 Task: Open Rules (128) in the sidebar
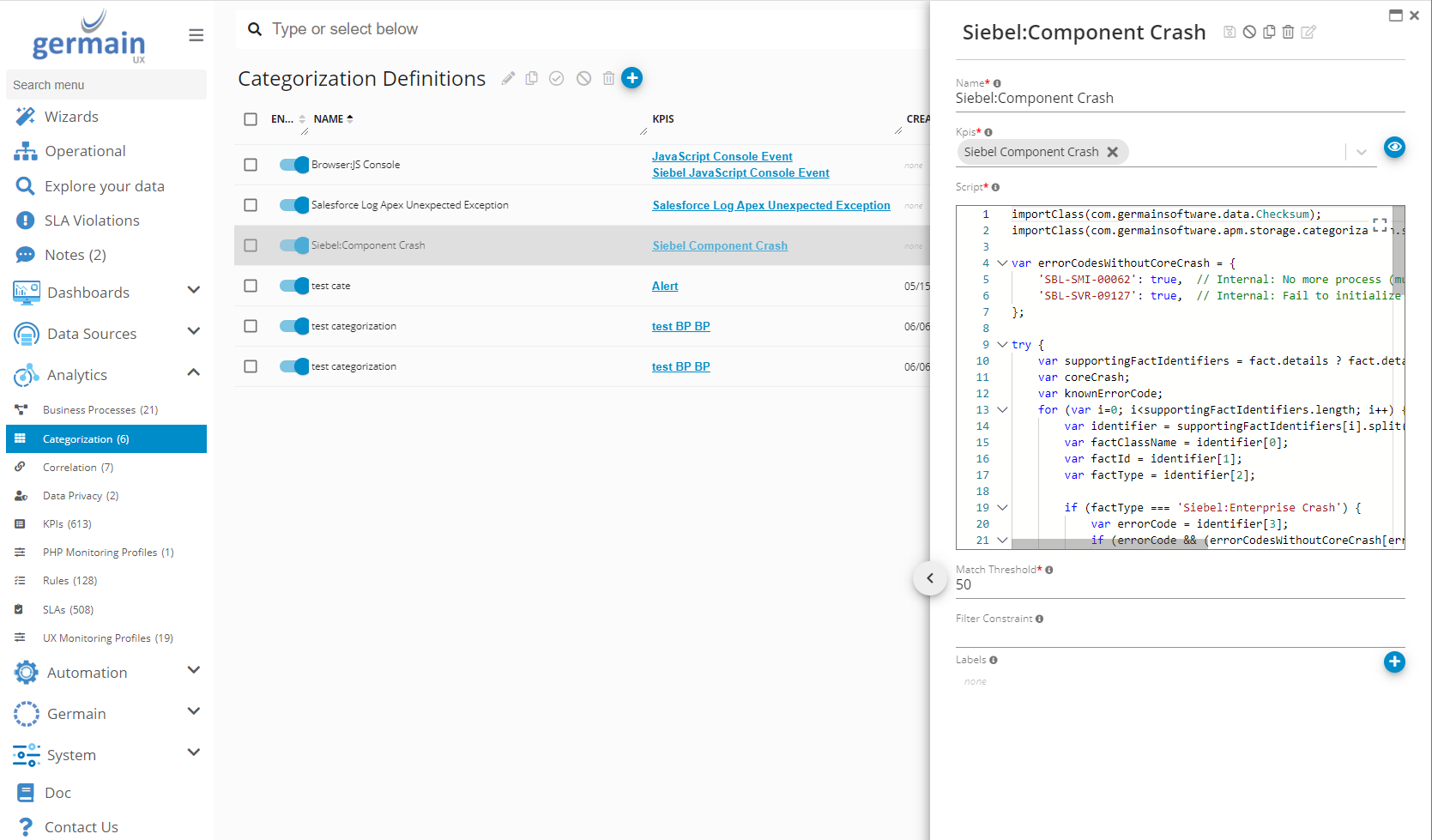click(69, 581)
